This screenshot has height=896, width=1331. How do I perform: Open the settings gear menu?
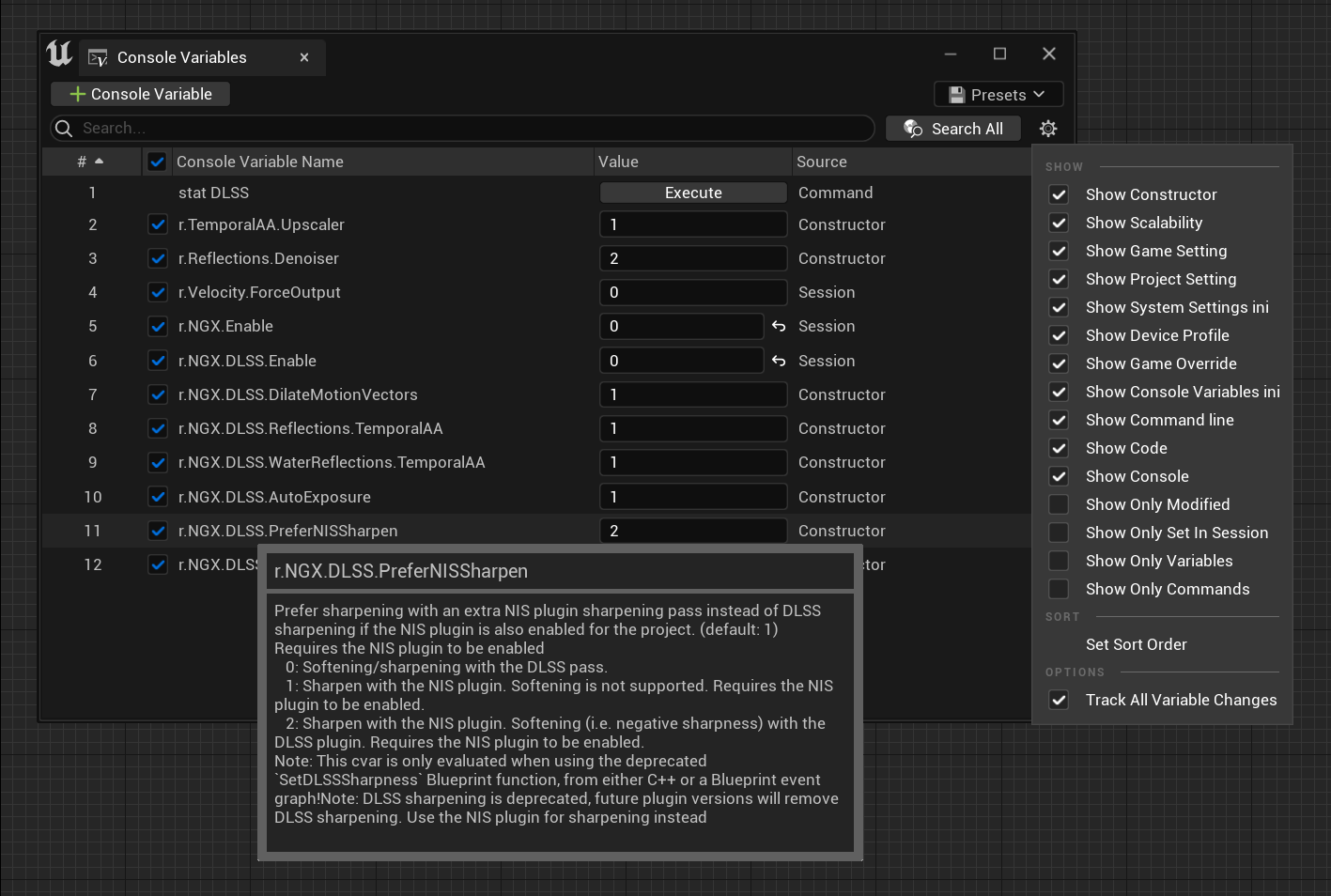(x=1047, y=128)
